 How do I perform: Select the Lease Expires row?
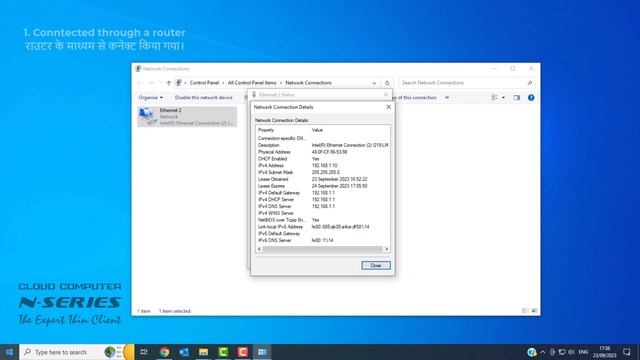click(x=322, y=186)
